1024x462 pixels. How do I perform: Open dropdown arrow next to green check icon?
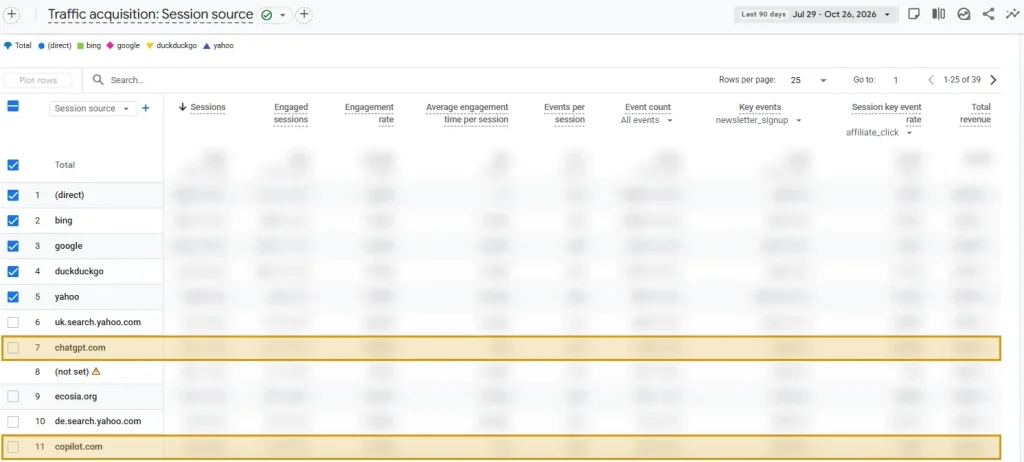point(282,15)
